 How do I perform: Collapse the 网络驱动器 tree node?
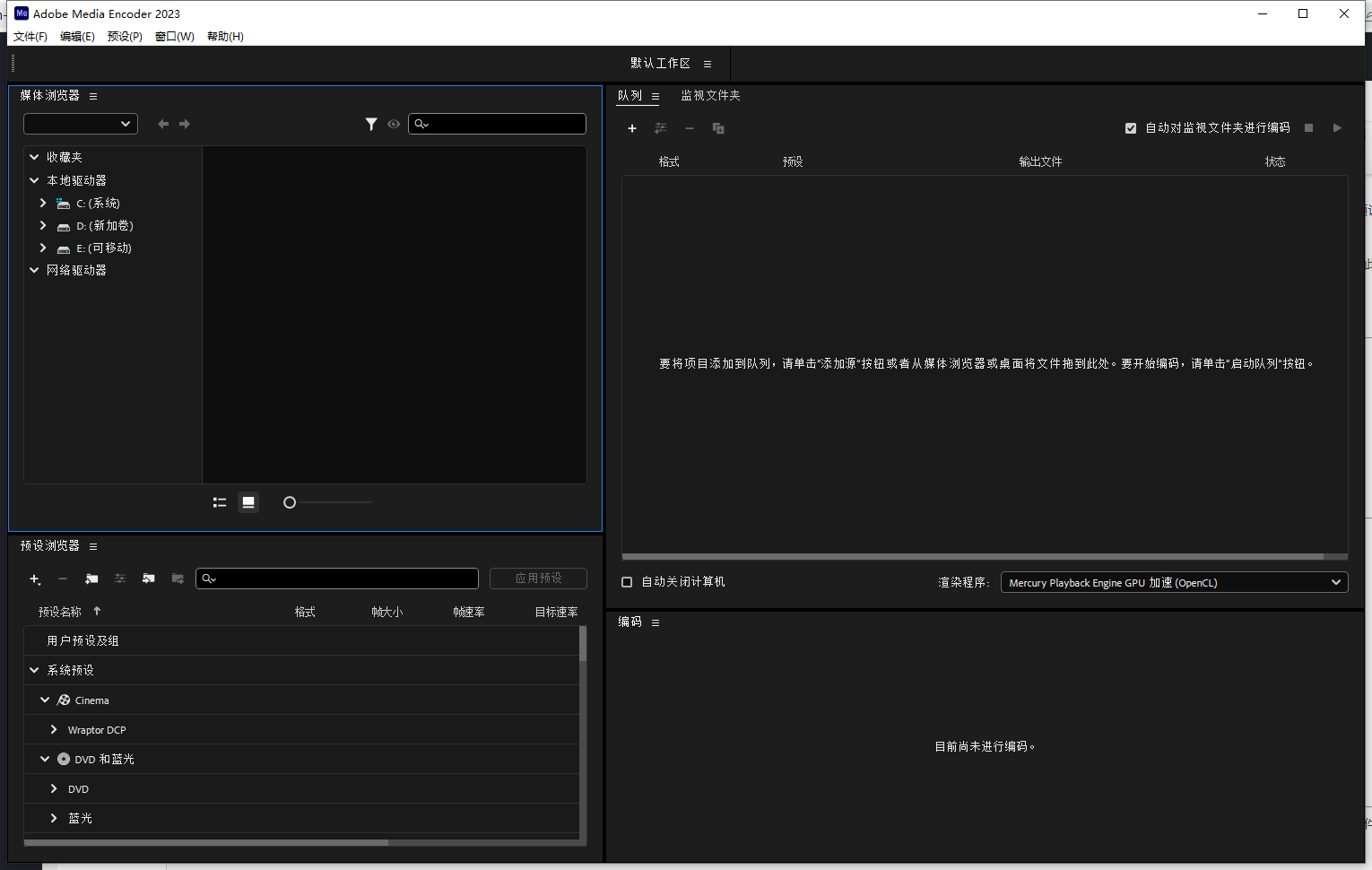tap(34, 270)
